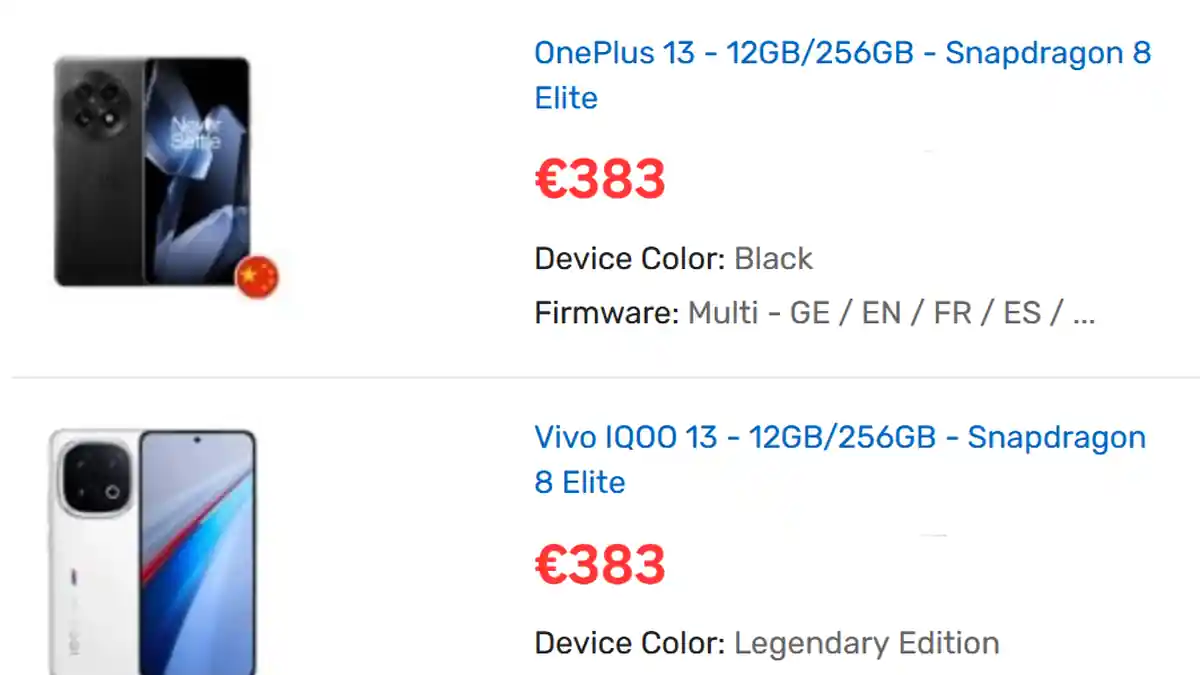Expand the truncated firmware list ellipsis

coord(1083,316)
